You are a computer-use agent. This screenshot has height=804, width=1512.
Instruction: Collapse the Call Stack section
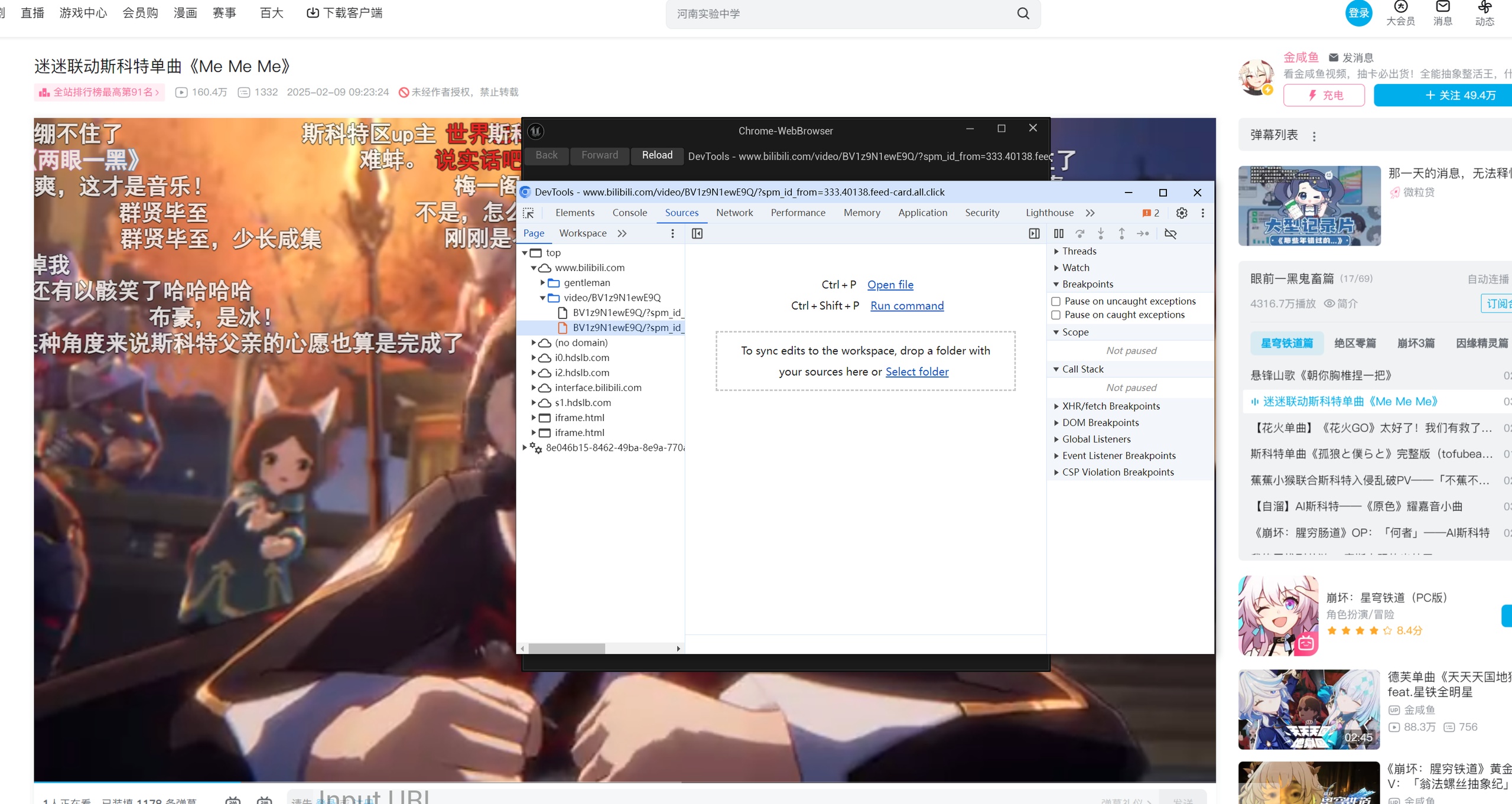coord(1082,369)
